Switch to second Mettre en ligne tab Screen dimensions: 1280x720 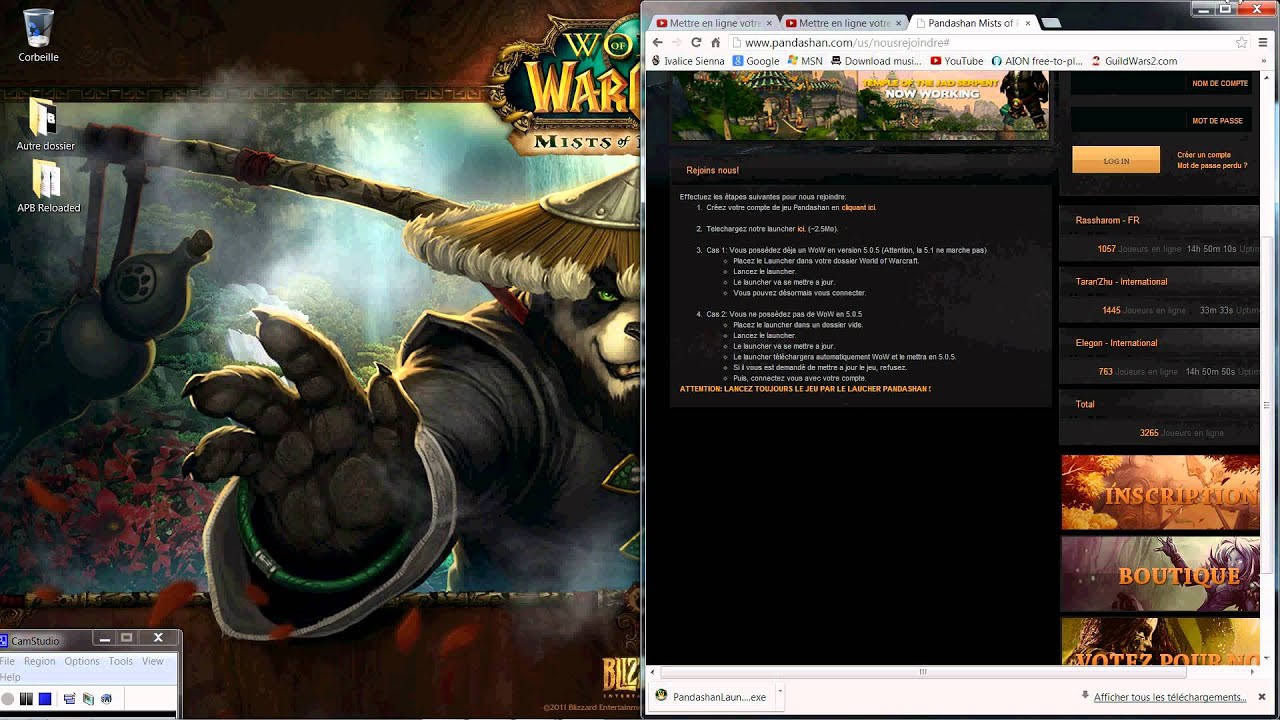843,23
